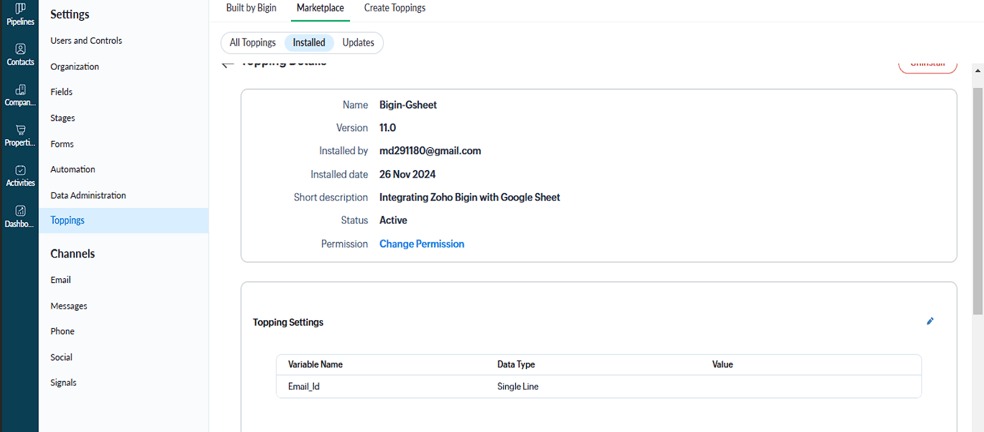This screenshot has height=432, width=984.
Task: Select the Installed filter
Action: click(309, 43)
